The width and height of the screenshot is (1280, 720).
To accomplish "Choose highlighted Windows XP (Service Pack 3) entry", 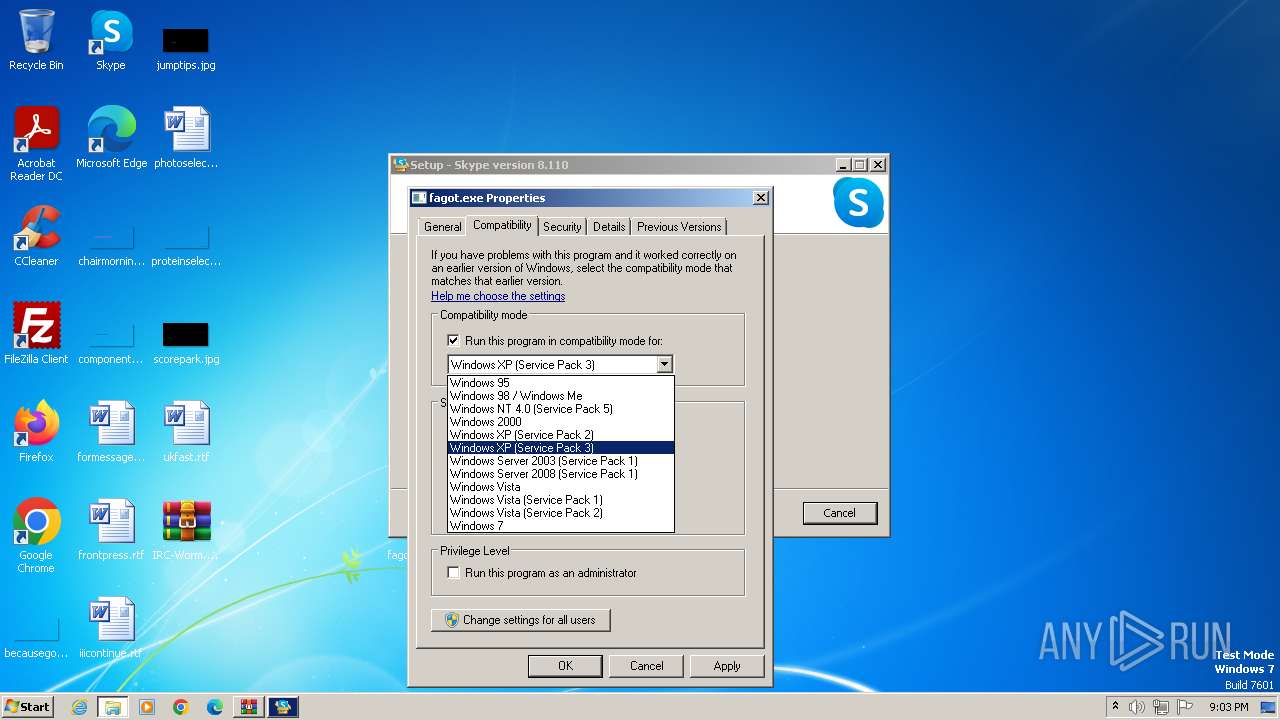I will pos(560,448).
